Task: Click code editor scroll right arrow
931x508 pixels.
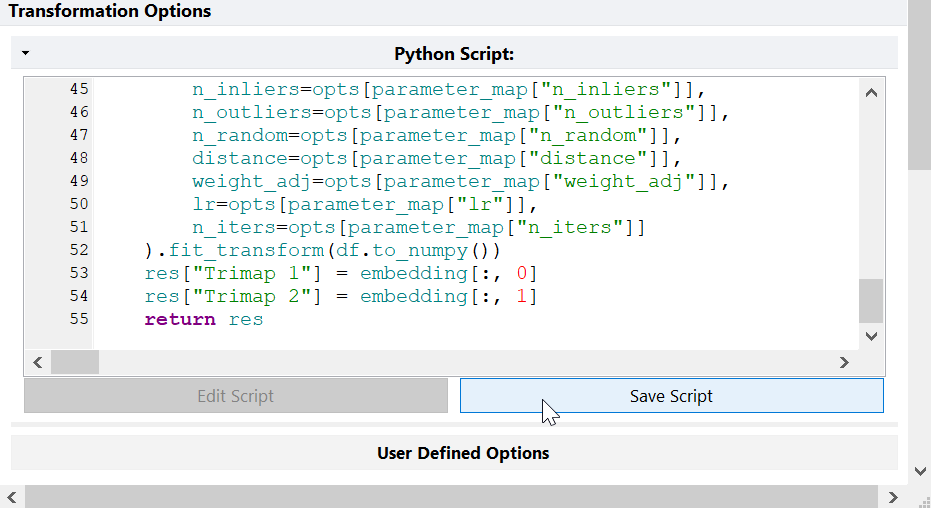Action: (x=844, y=362)
